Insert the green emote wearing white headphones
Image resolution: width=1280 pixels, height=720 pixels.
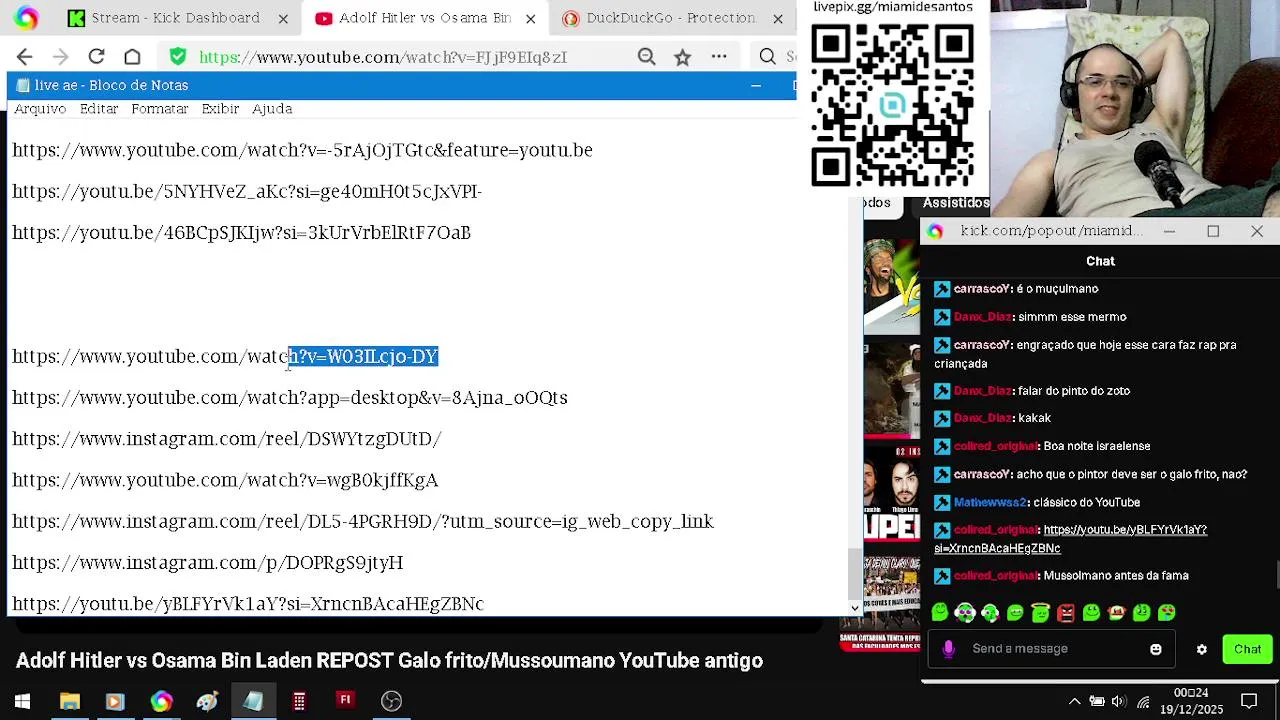click(965, 612)
